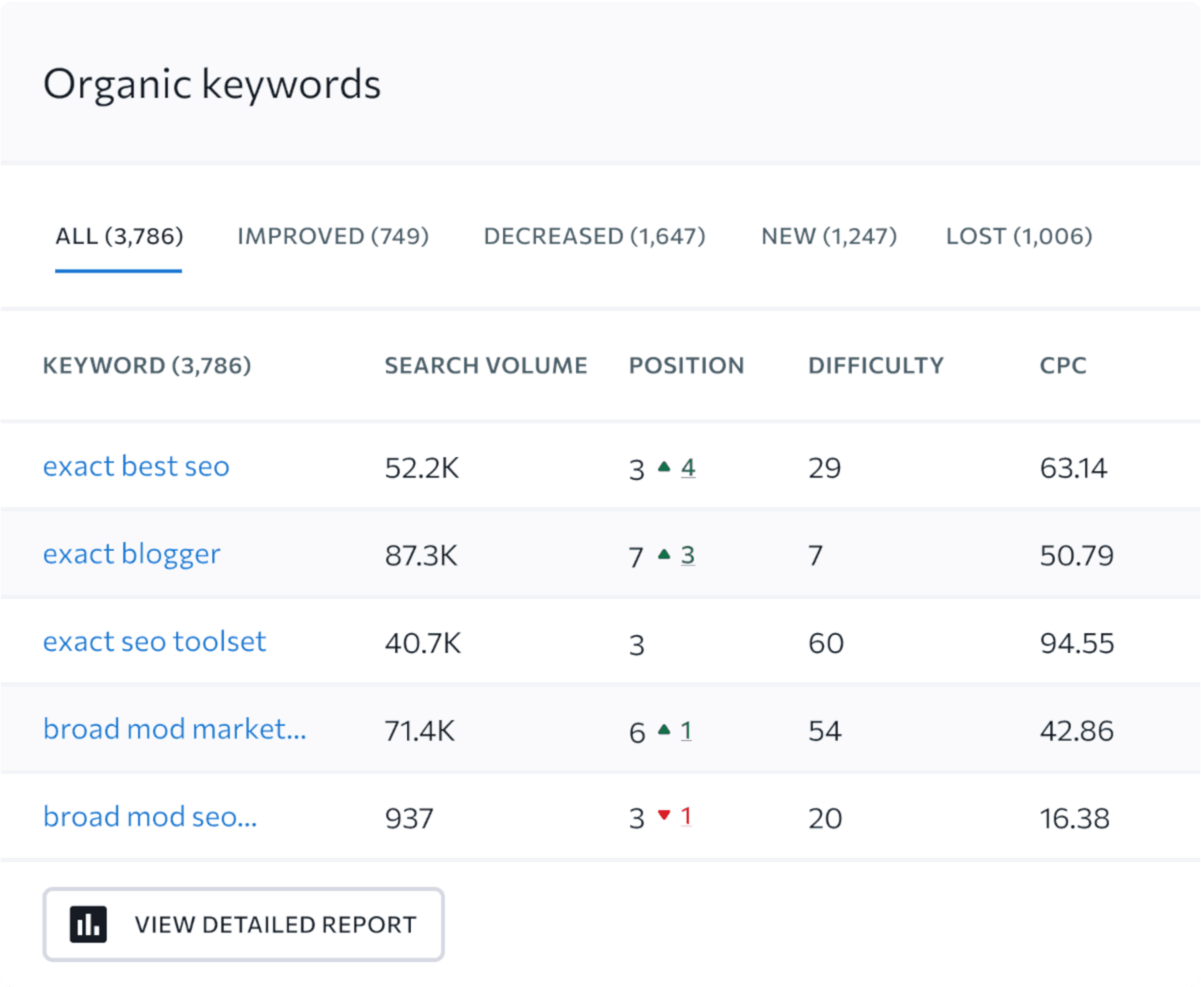Click difficulty value 29

[825, 467]
